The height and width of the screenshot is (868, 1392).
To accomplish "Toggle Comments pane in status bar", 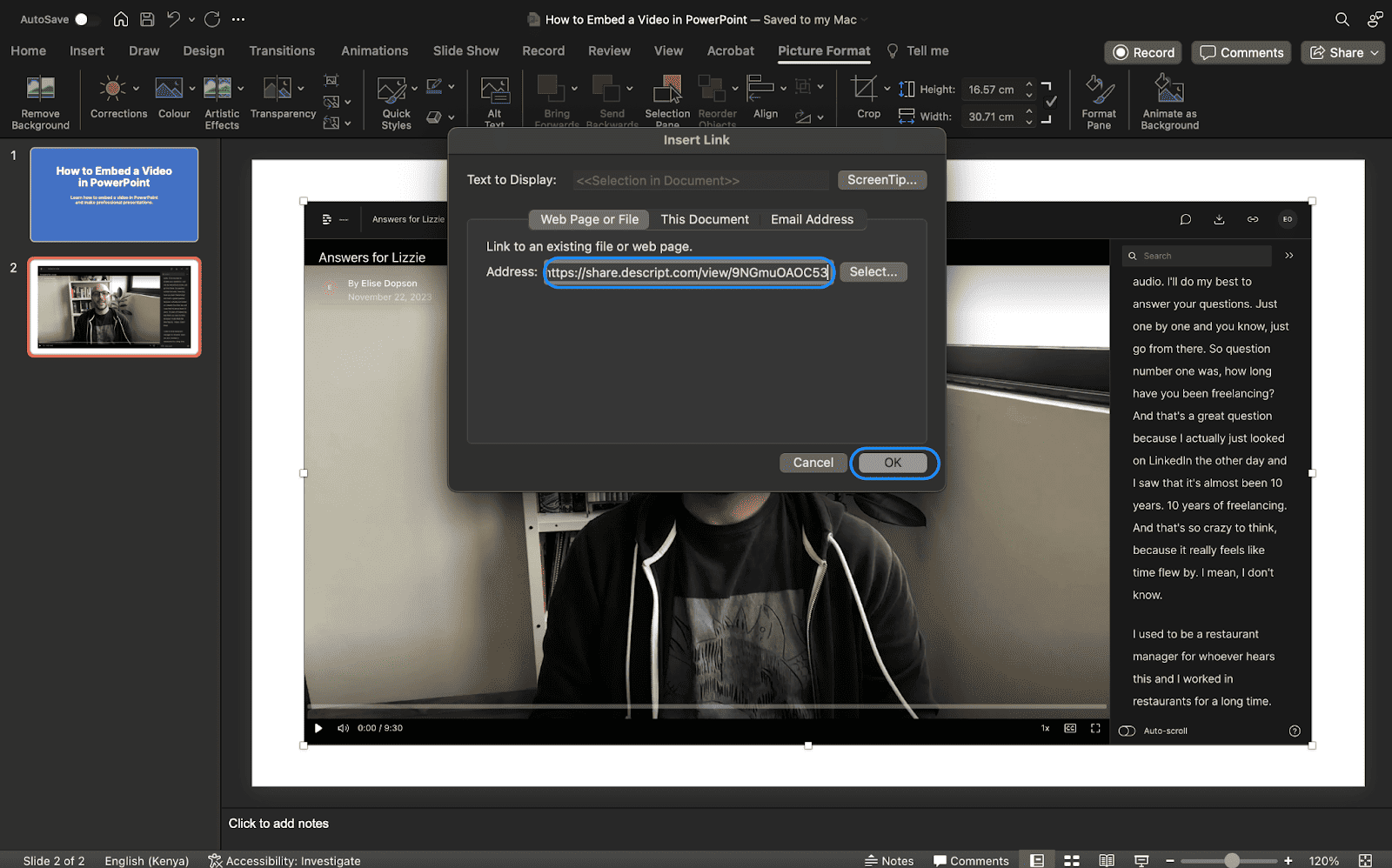I will pyautogui.click(x=971, y=860).
